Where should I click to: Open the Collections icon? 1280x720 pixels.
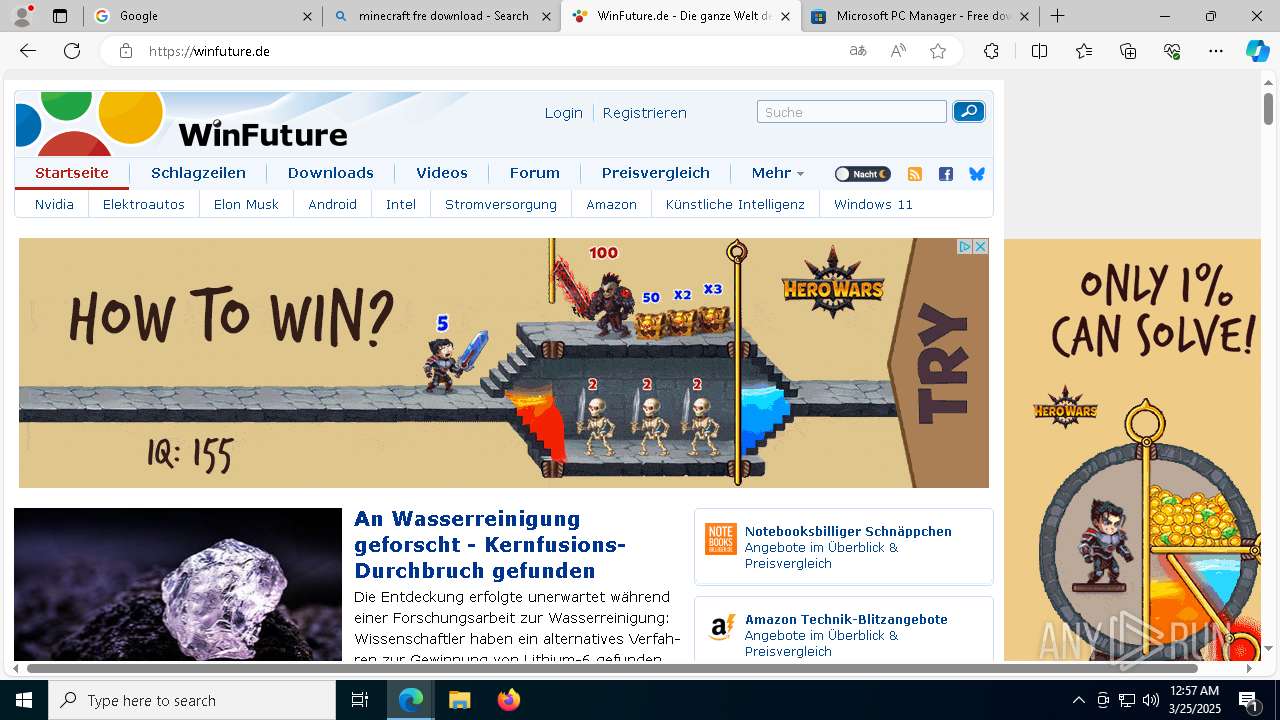(1128, 51)
